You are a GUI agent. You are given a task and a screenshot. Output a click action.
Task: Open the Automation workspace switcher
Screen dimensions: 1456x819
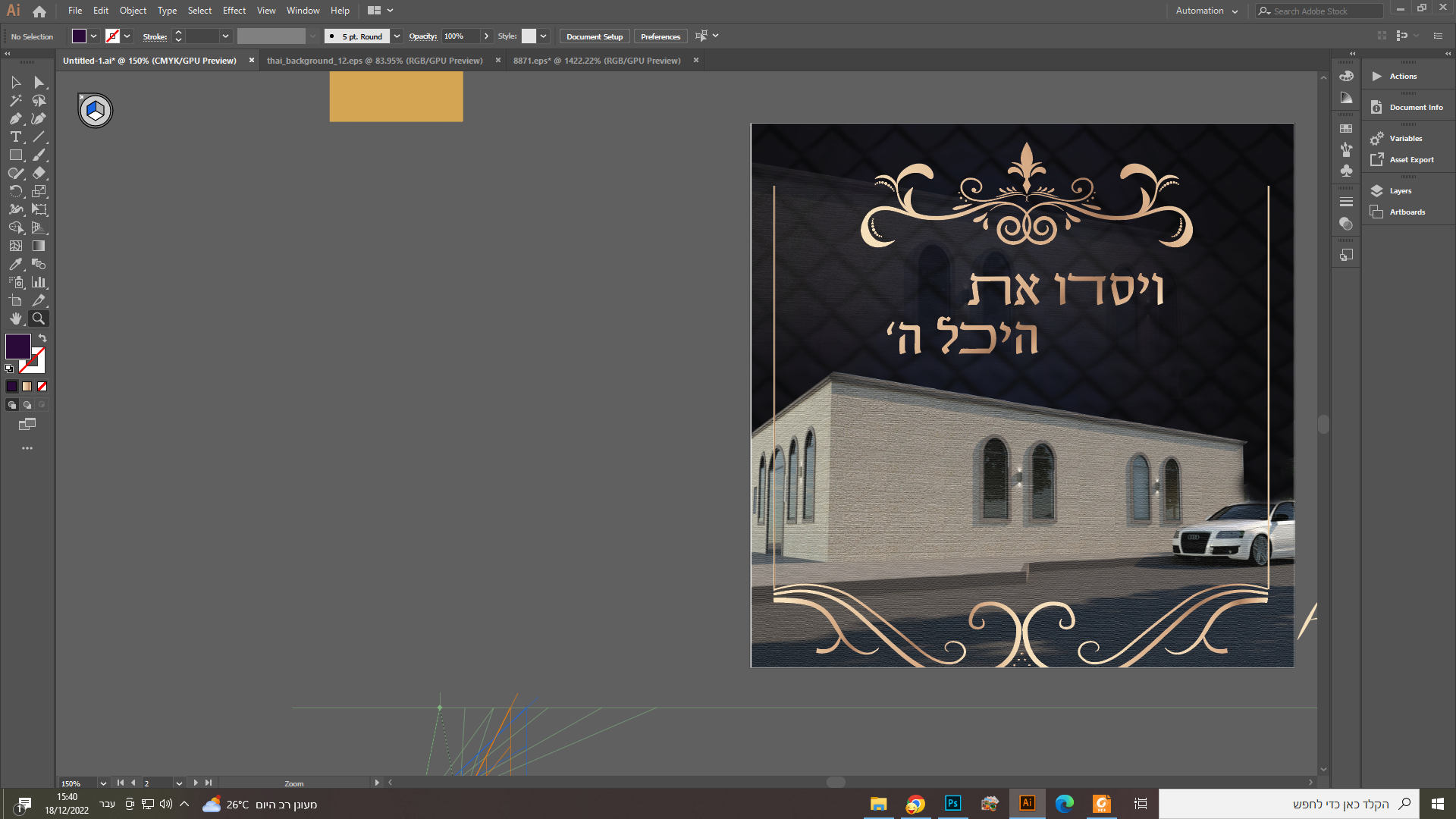tap(1207, 11)
